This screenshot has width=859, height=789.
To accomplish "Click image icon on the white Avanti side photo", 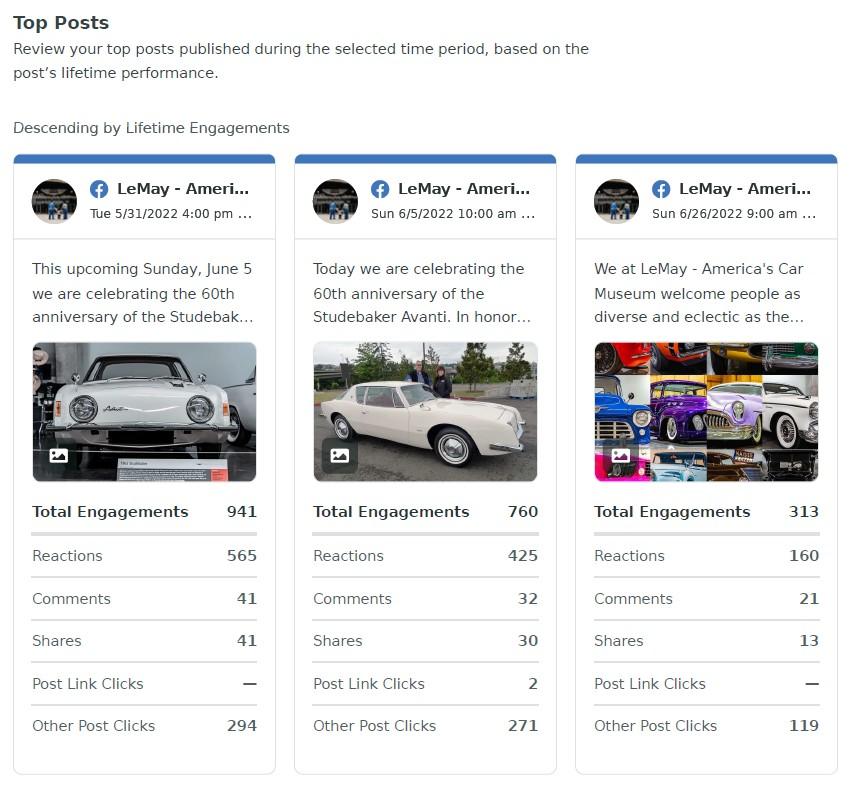I will point(340,455).
